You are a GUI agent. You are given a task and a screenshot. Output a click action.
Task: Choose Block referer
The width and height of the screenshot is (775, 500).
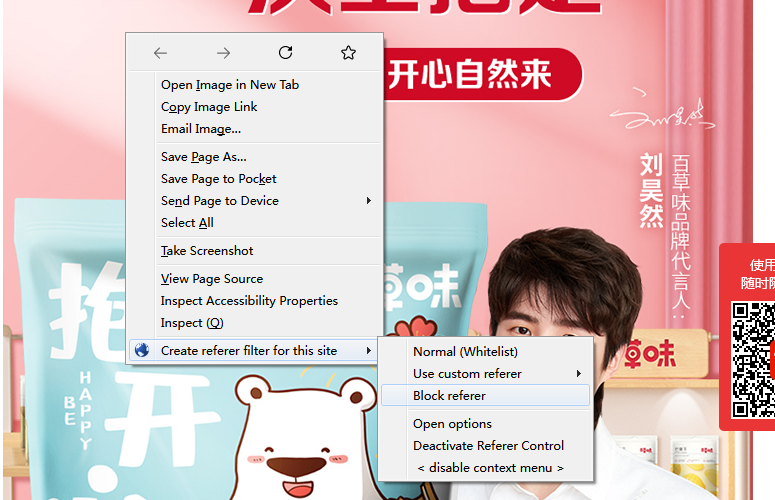485,396
